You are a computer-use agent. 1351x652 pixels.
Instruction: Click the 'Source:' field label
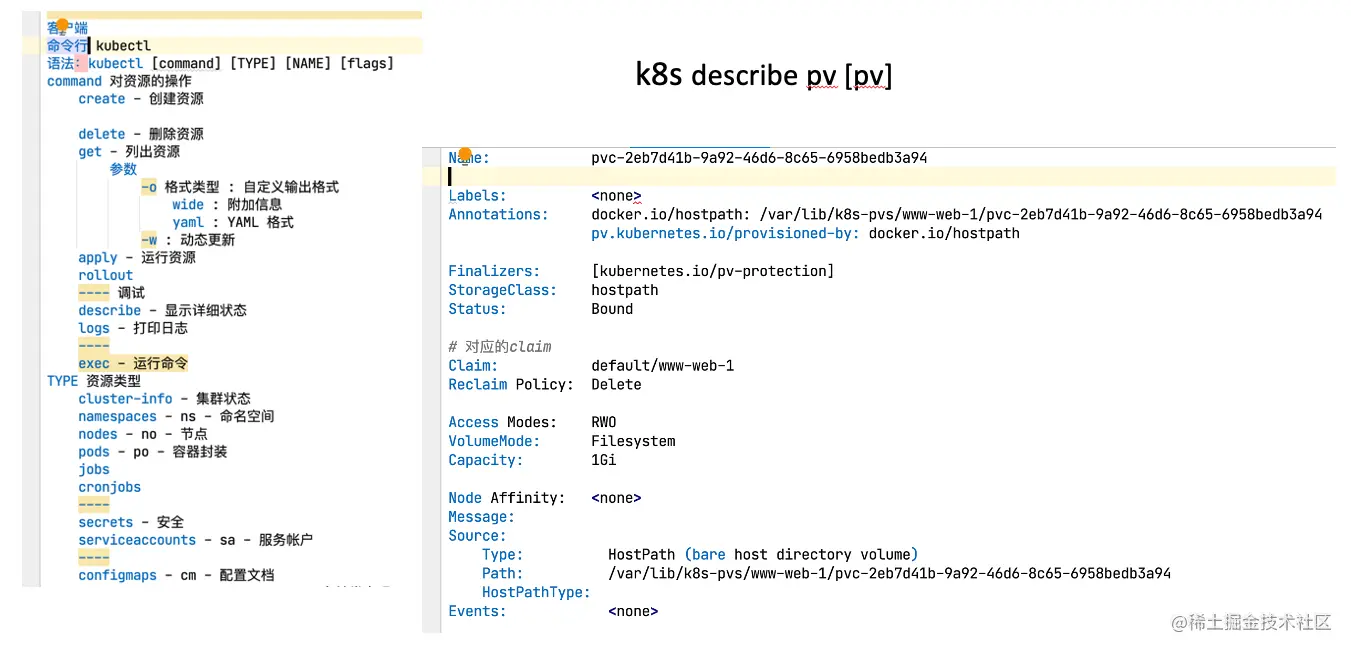pyautogui.click(x=477, y=536)
